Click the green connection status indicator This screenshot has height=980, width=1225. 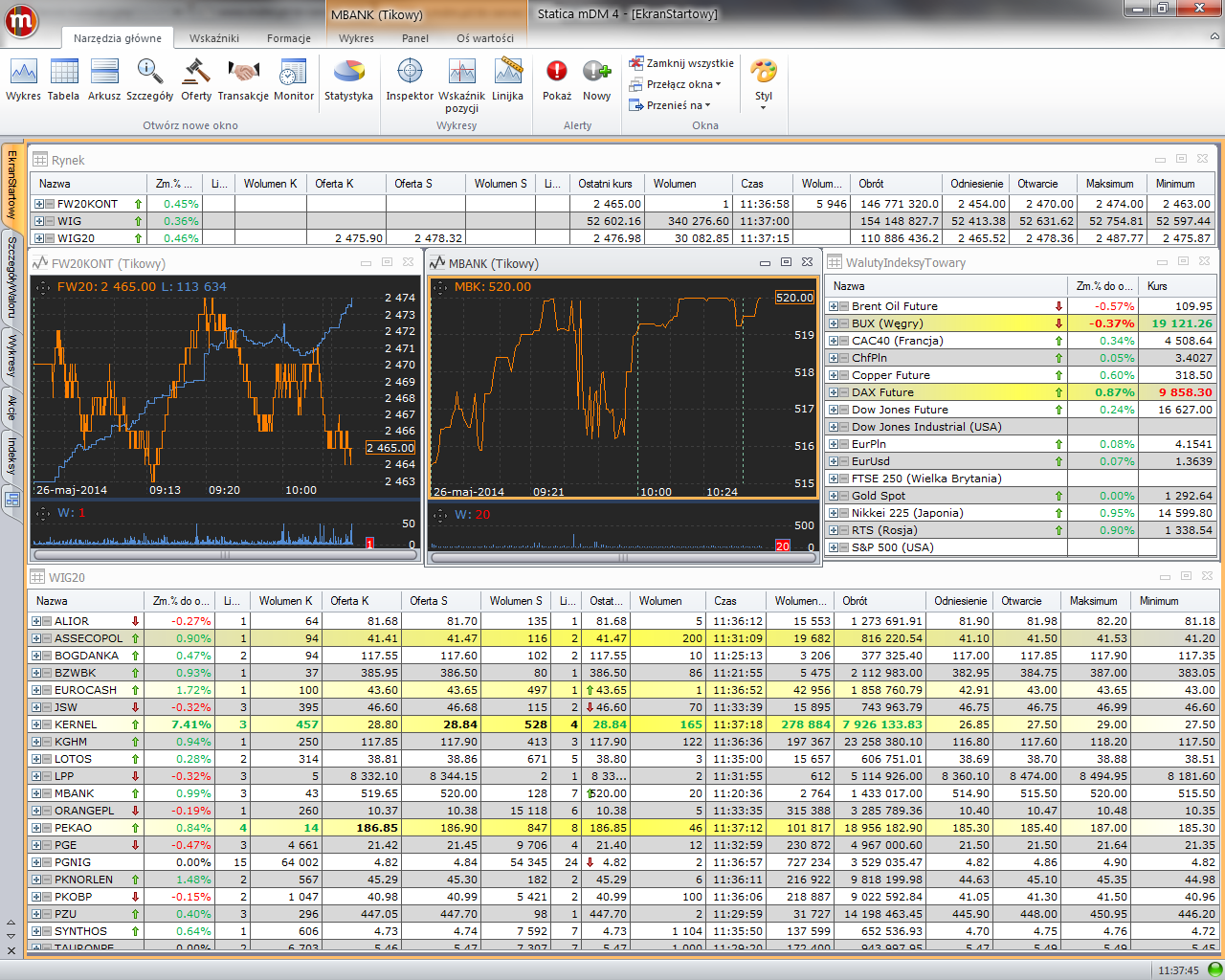click(x=1214, y=969)
